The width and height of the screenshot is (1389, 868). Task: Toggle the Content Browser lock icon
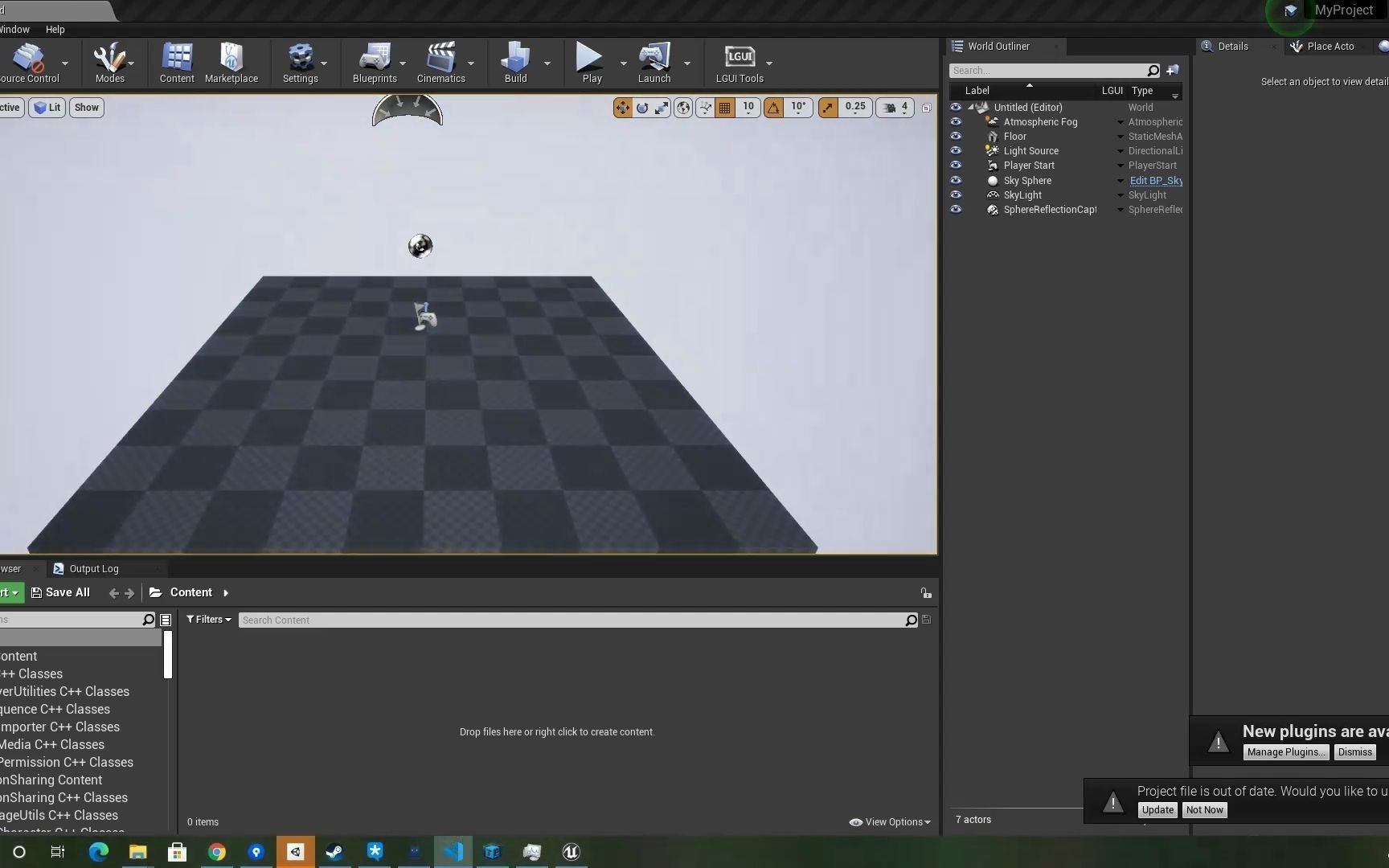pyautogui.click(x=926, y=593)
